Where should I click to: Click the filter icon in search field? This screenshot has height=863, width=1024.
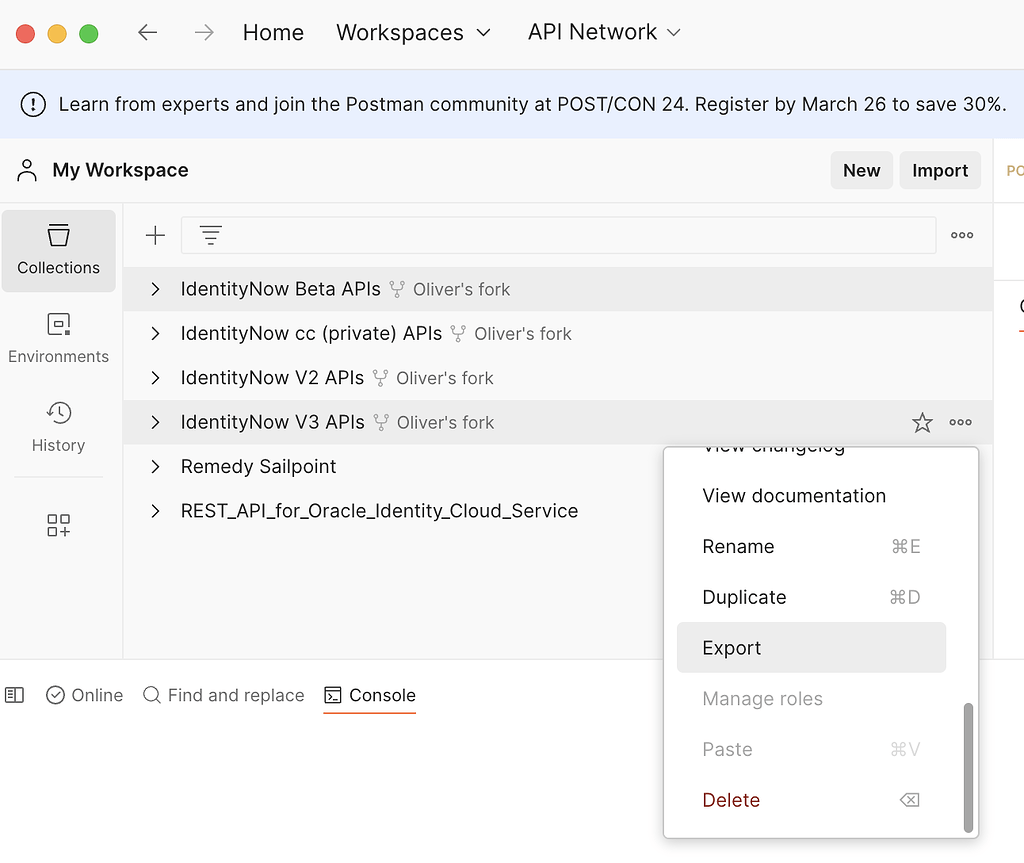210,235
